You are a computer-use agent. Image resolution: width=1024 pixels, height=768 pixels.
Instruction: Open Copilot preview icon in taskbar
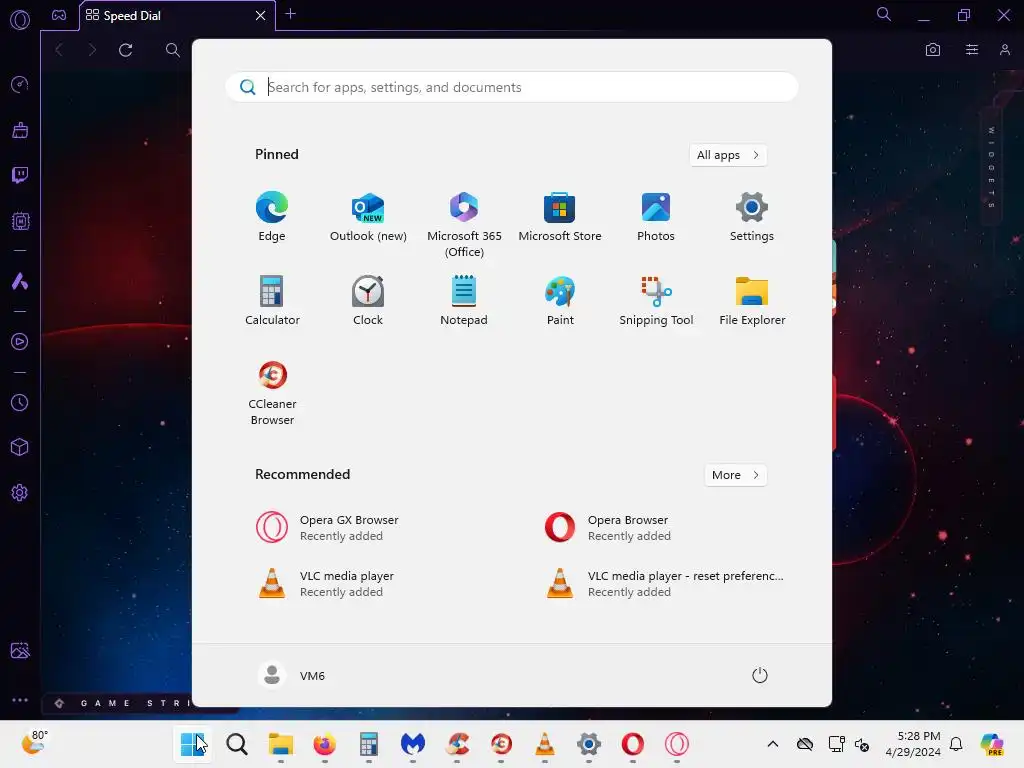[x=992, y=744]
